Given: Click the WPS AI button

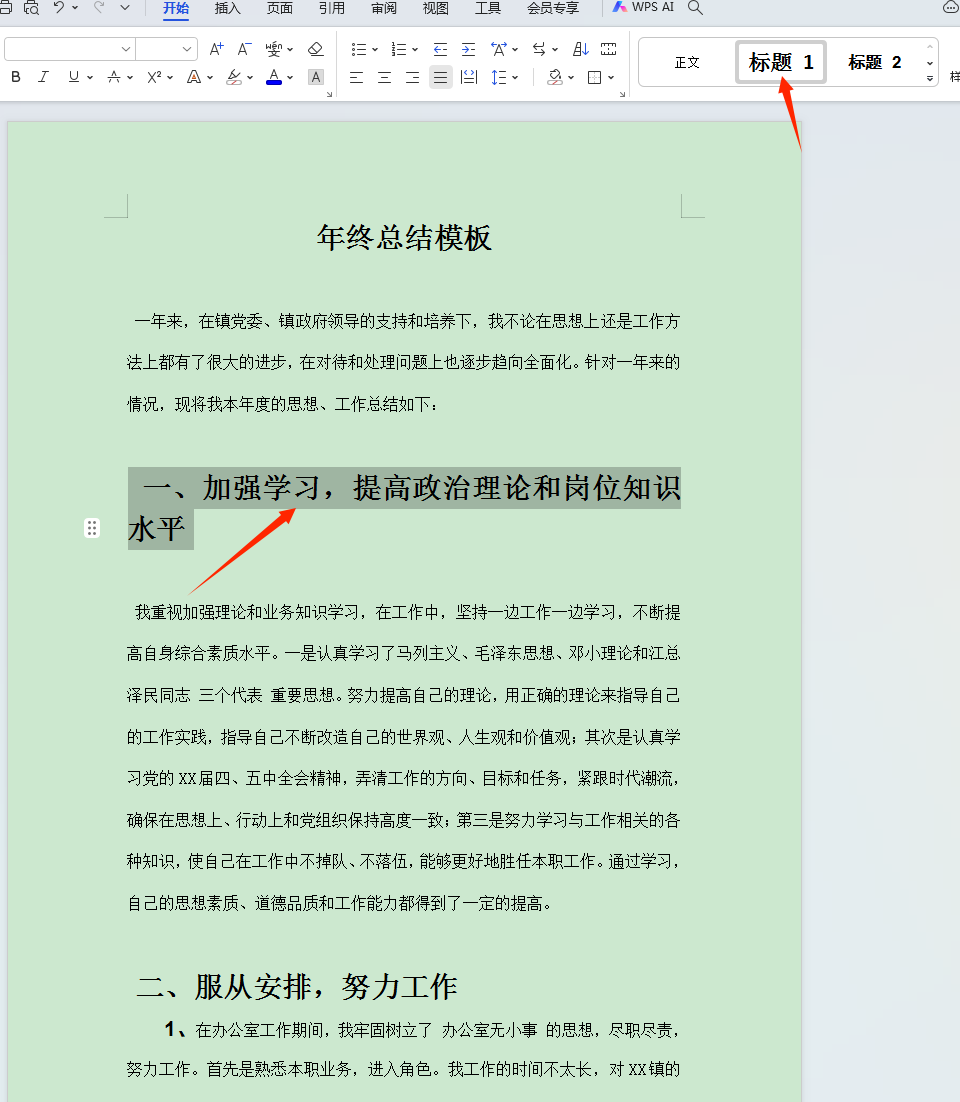Looking at the screenshot, I should tap(643, 6).
